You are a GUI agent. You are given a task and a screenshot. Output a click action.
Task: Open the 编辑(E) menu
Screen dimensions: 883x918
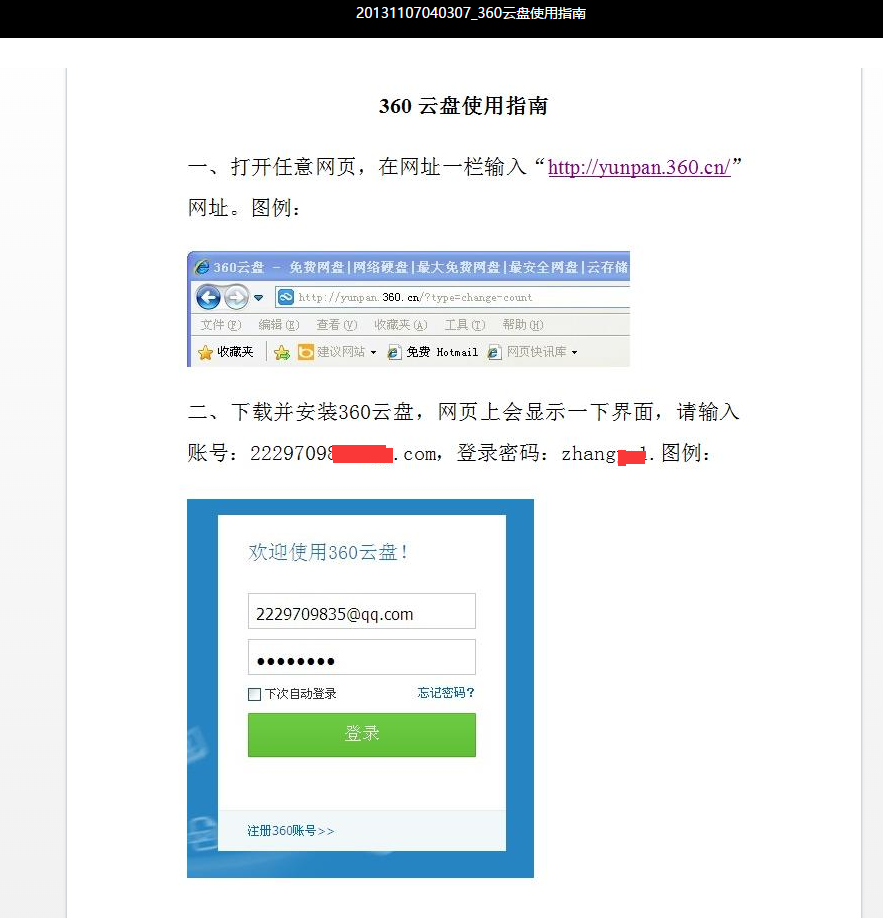279,324
